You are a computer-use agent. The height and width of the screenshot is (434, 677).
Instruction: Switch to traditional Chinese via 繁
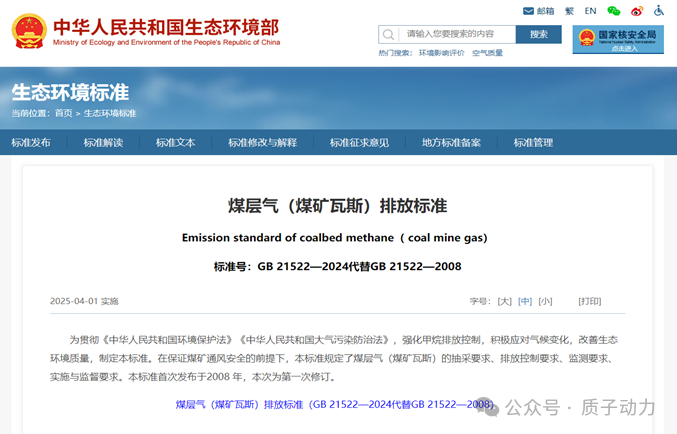coord(569,11)
